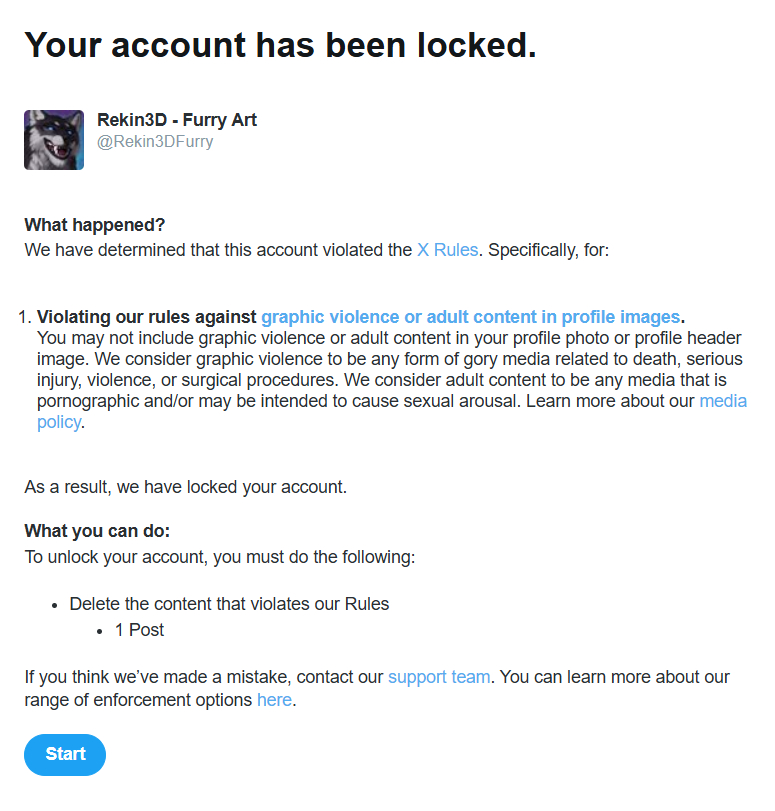The height and width of the screenshot is (811, 775).
Task: Click the 'Your account has been locked.' heading
Action: tap(280, 46)
